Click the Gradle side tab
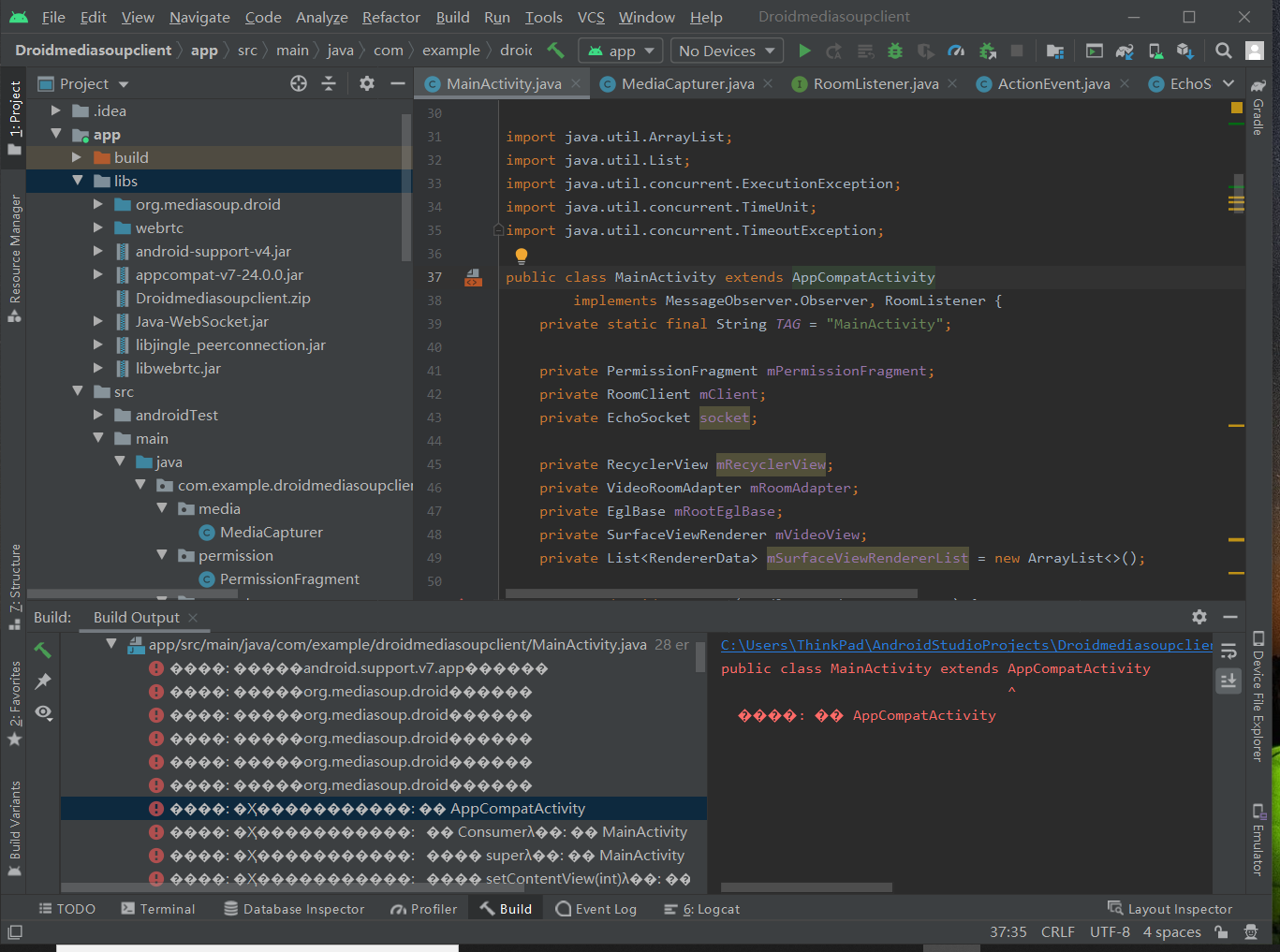This screenshot has width=1280, height=952. click(1258, 108)
